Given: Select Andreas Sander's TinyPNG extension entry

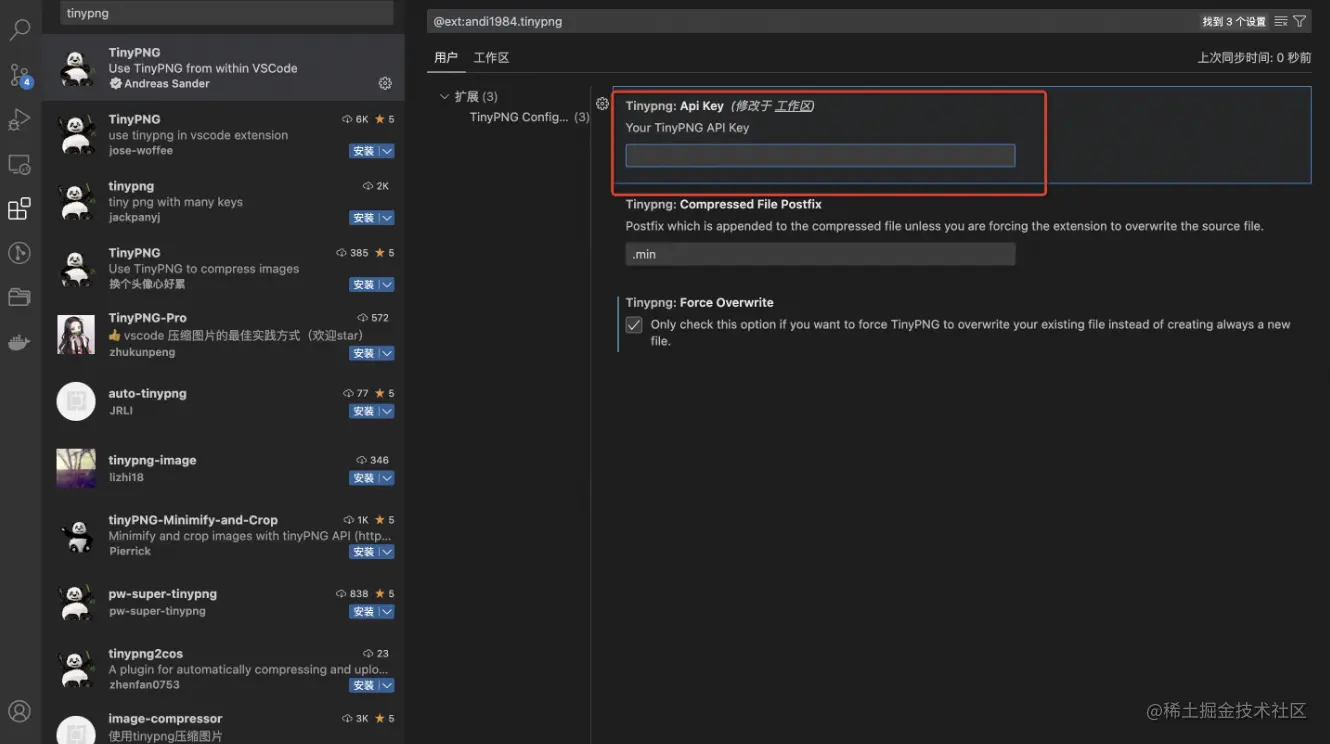Looking at the screenshot, I should pyautogui.click(x=223, y=68).
